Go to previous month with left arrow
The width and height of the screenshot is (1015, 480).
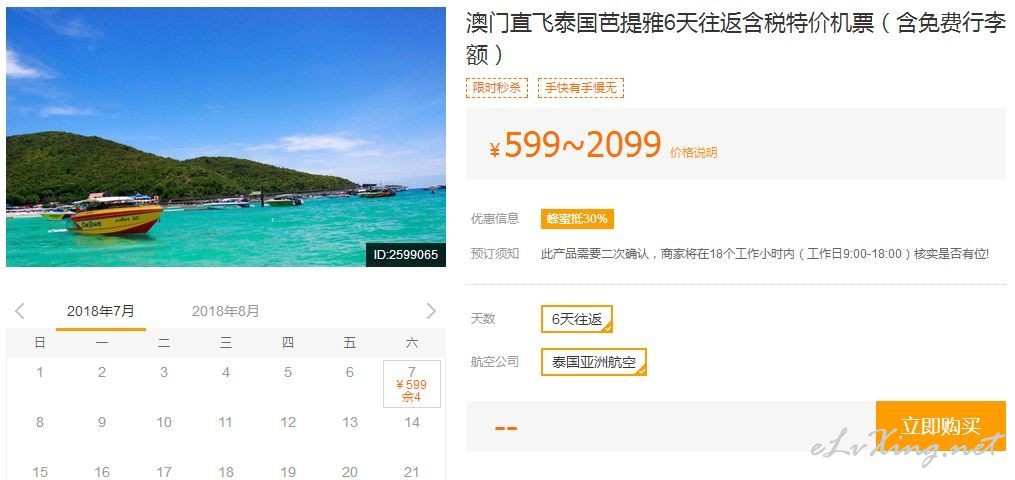[x=19, y=311]
